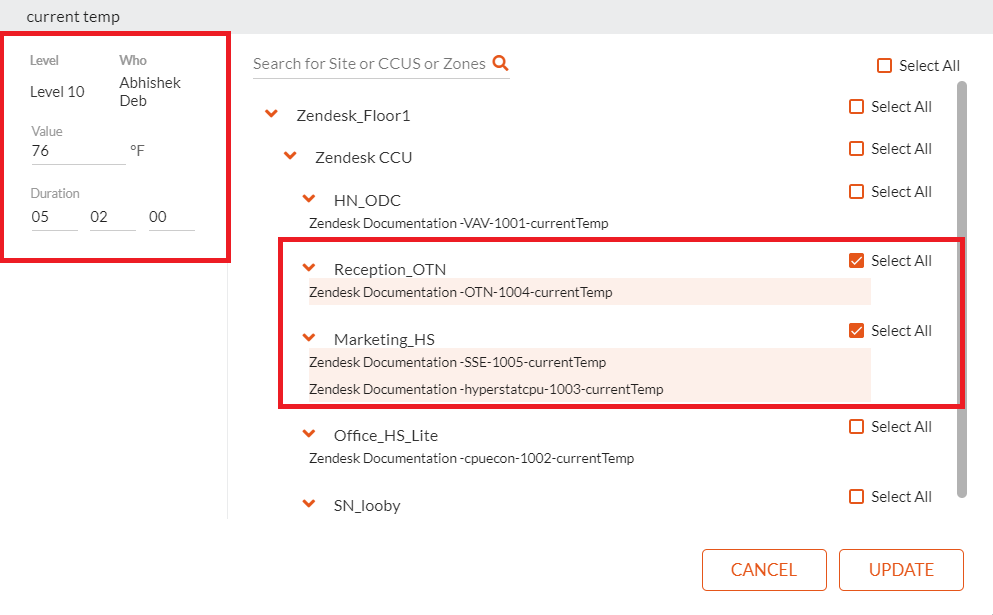Expand the SN_looby zone
The width and height of the screenshot is (993, 615).
pos(309,503)
